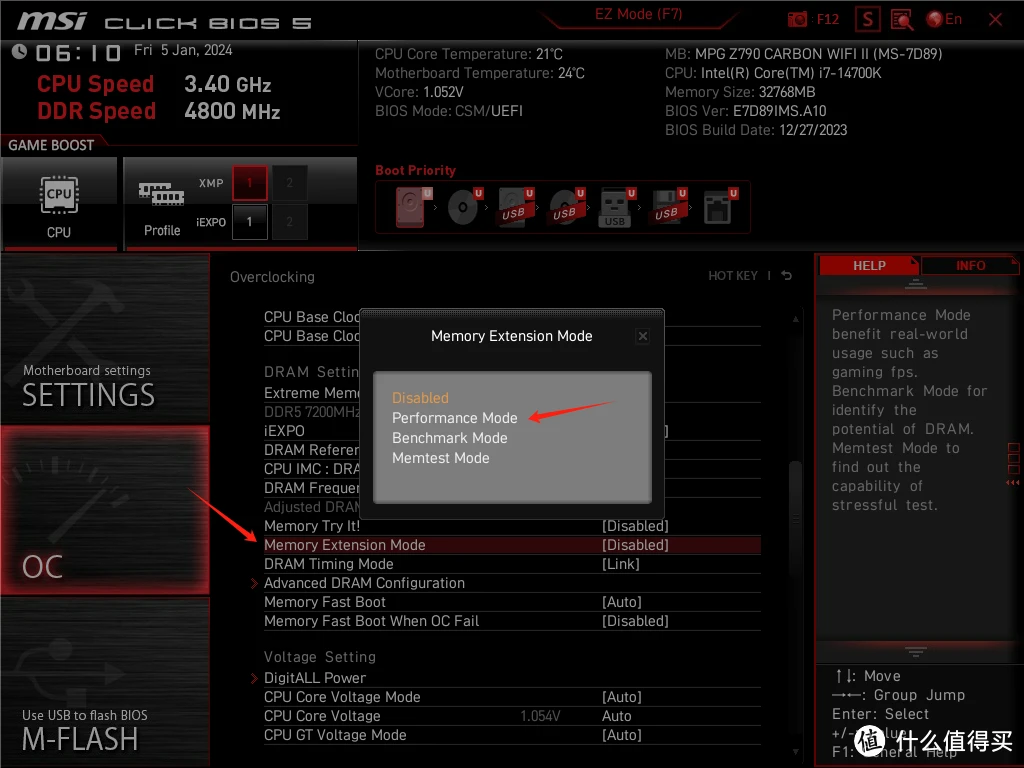Open Memory Try It! Disabled value
The width and height of the screenshot is (1024, 768).
pos(635,526)
